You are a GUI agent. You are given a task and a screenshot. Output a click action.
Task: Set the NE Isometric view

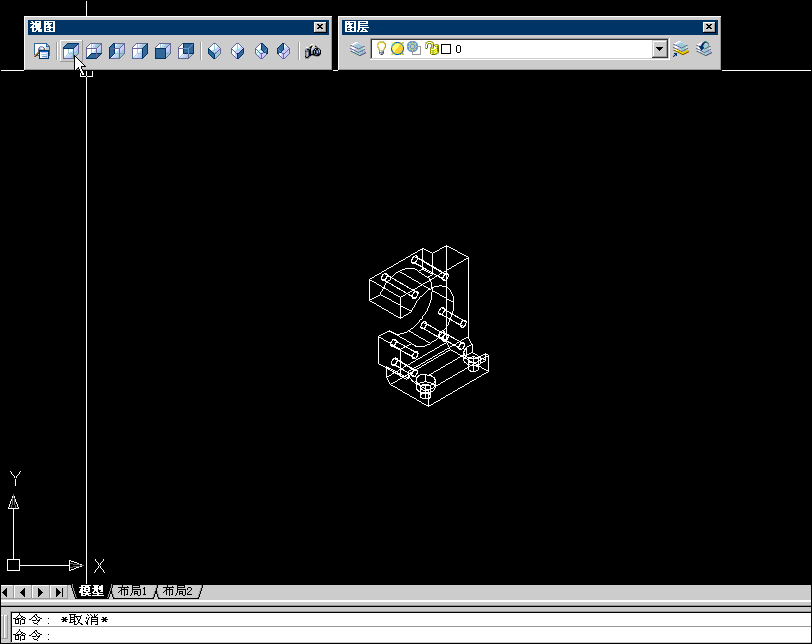tap(261, 51)
